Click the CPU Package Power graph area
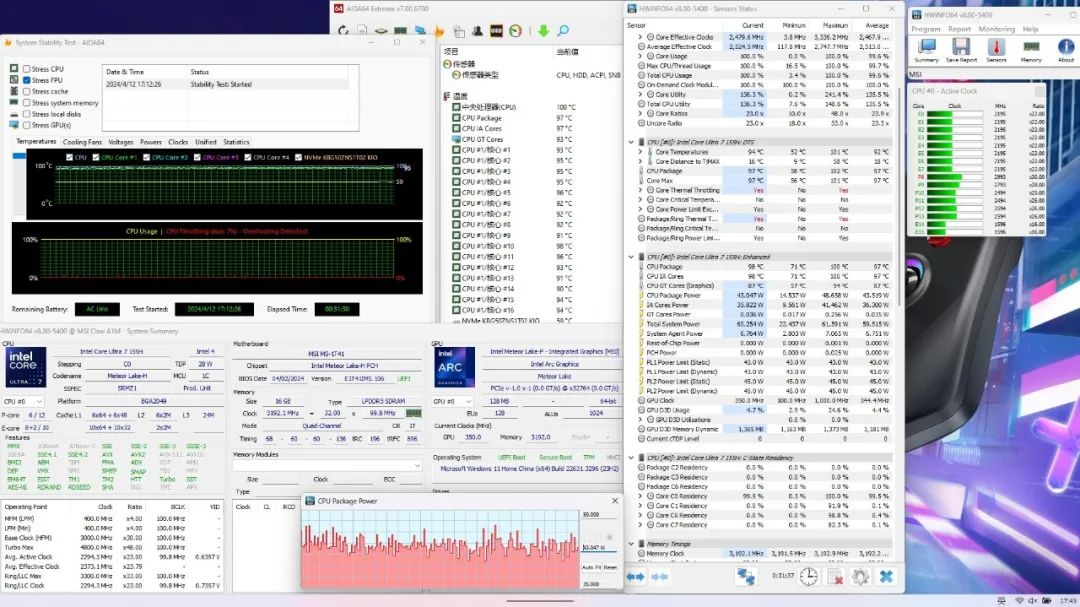The height and width of the screenshot is (607, 1080). 440,548
